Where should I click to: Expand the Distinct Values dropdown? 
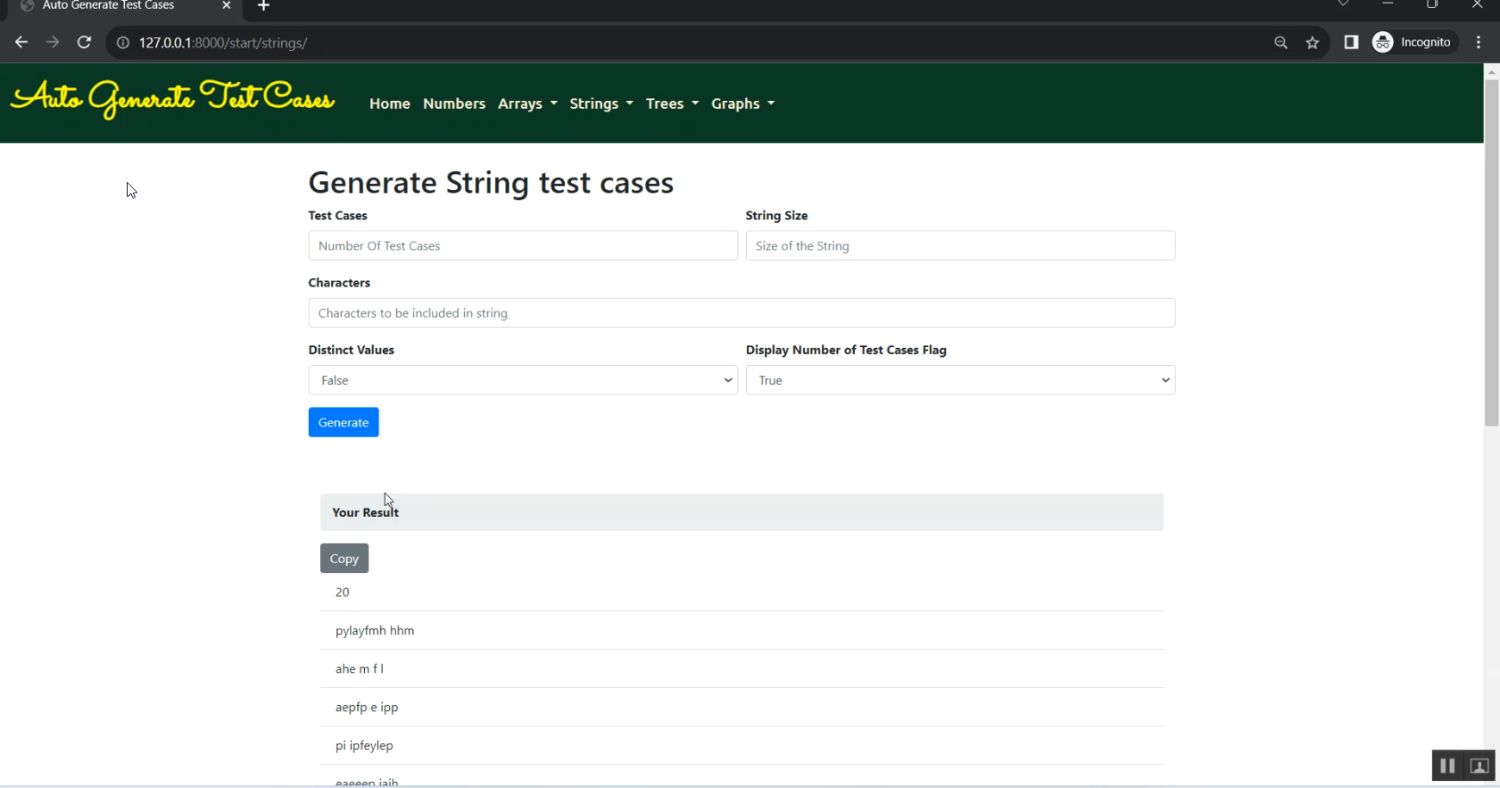point(522,380)
